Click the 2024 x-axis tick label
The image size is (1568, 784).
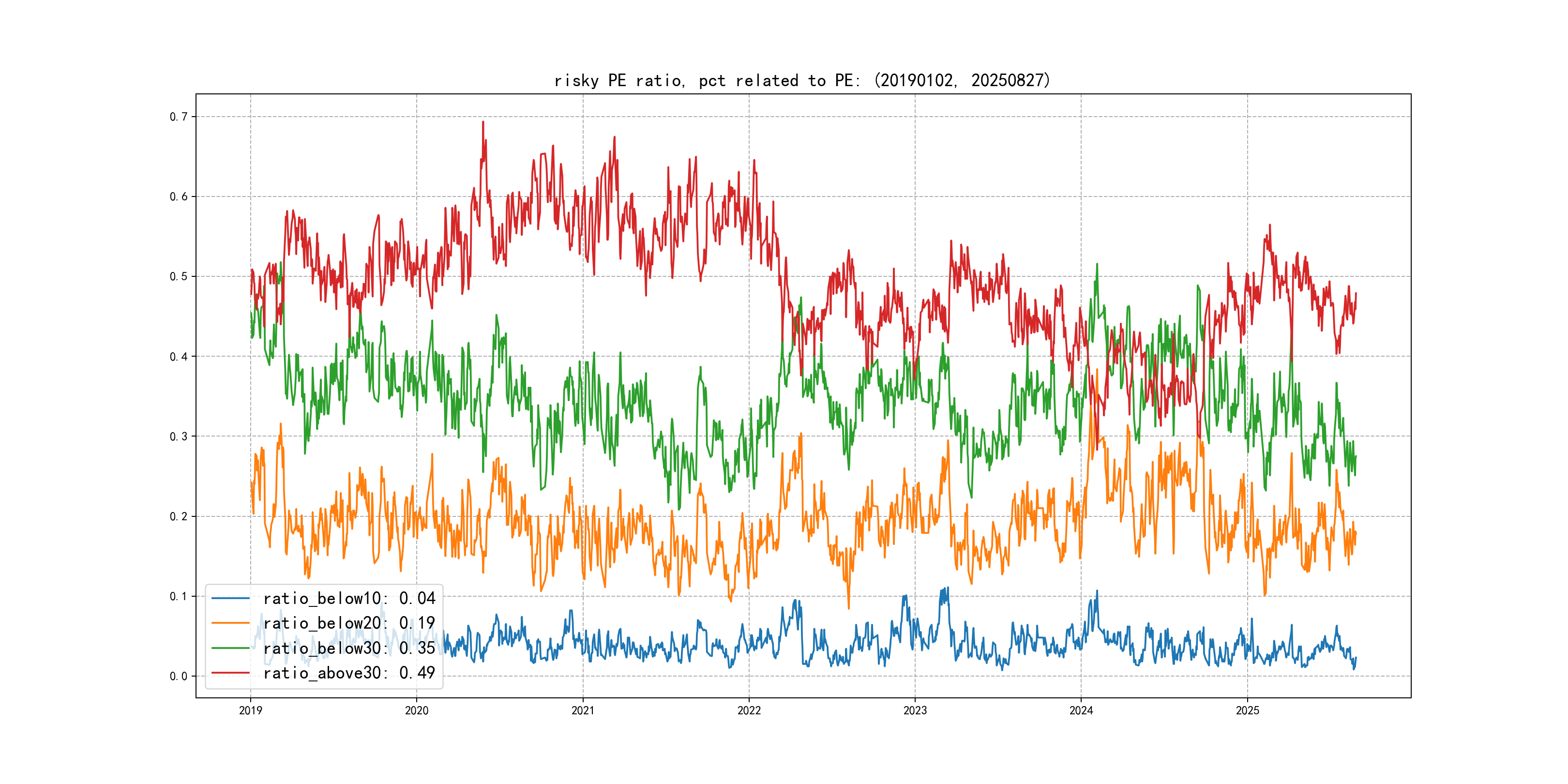click(1081, 710)
